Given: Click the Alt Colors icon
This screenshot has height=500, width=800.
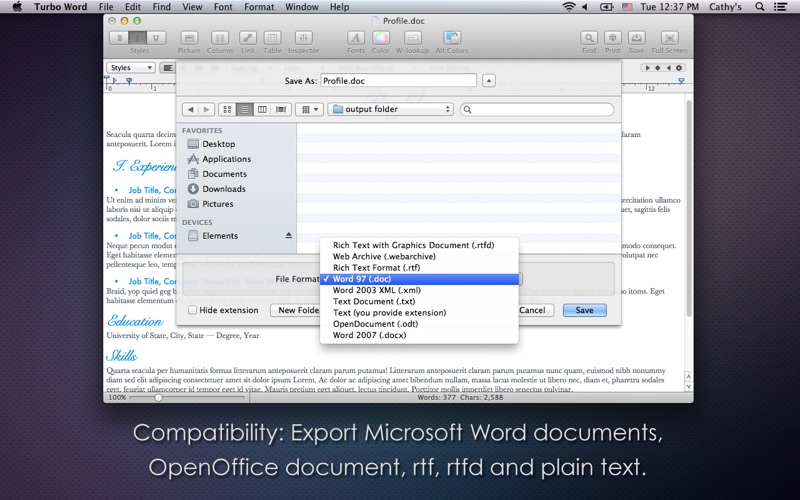Looking at the screenshot, I should click(452, 38).
